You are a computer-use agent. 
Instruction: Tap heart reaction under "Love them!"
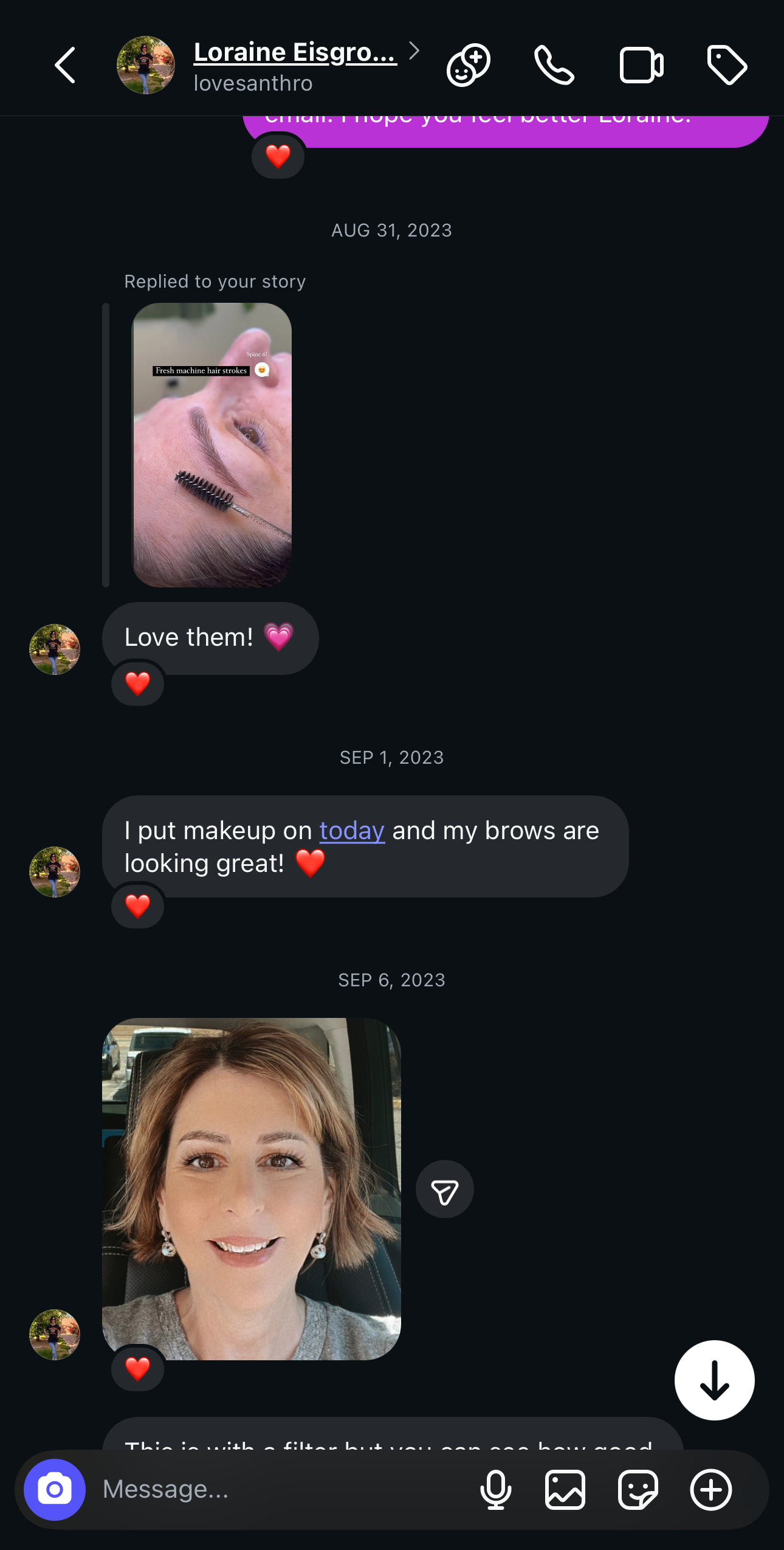point(137,683)
